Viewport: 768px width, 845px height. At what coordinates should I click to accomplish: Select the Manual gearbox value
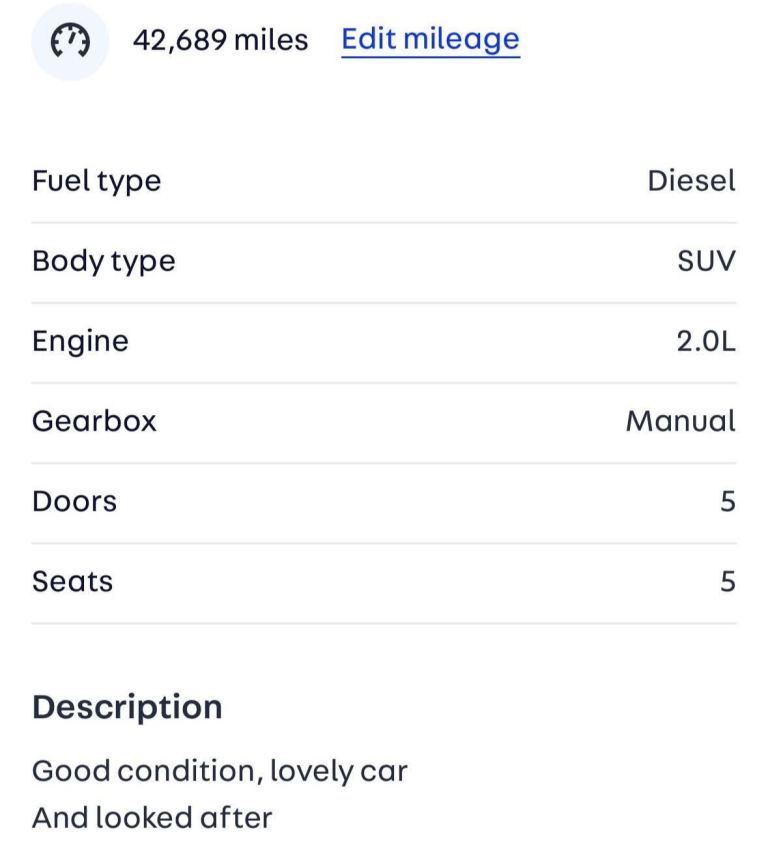pos(680,421)
